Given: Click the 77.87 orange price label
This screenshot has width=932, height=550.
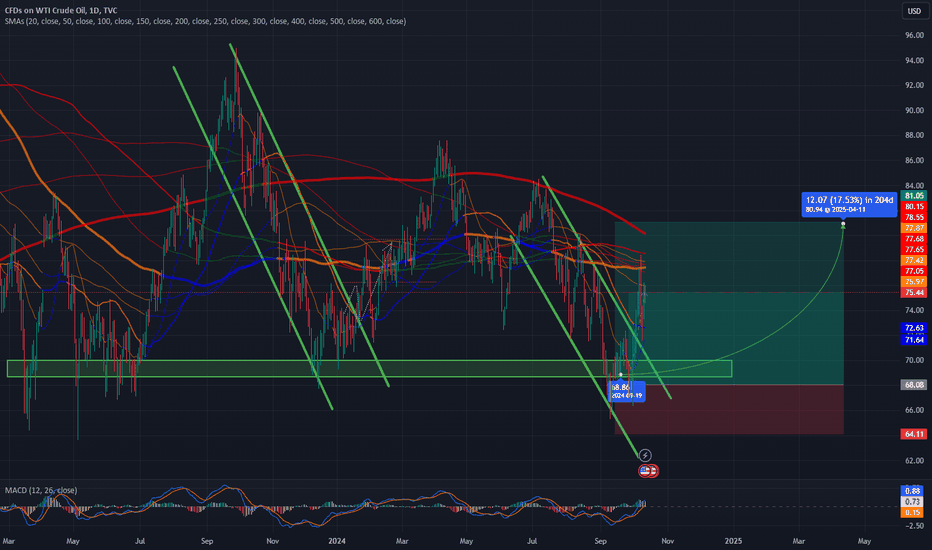Looking at the screenshot, I should pyautogui.click(x=914, y=228).
